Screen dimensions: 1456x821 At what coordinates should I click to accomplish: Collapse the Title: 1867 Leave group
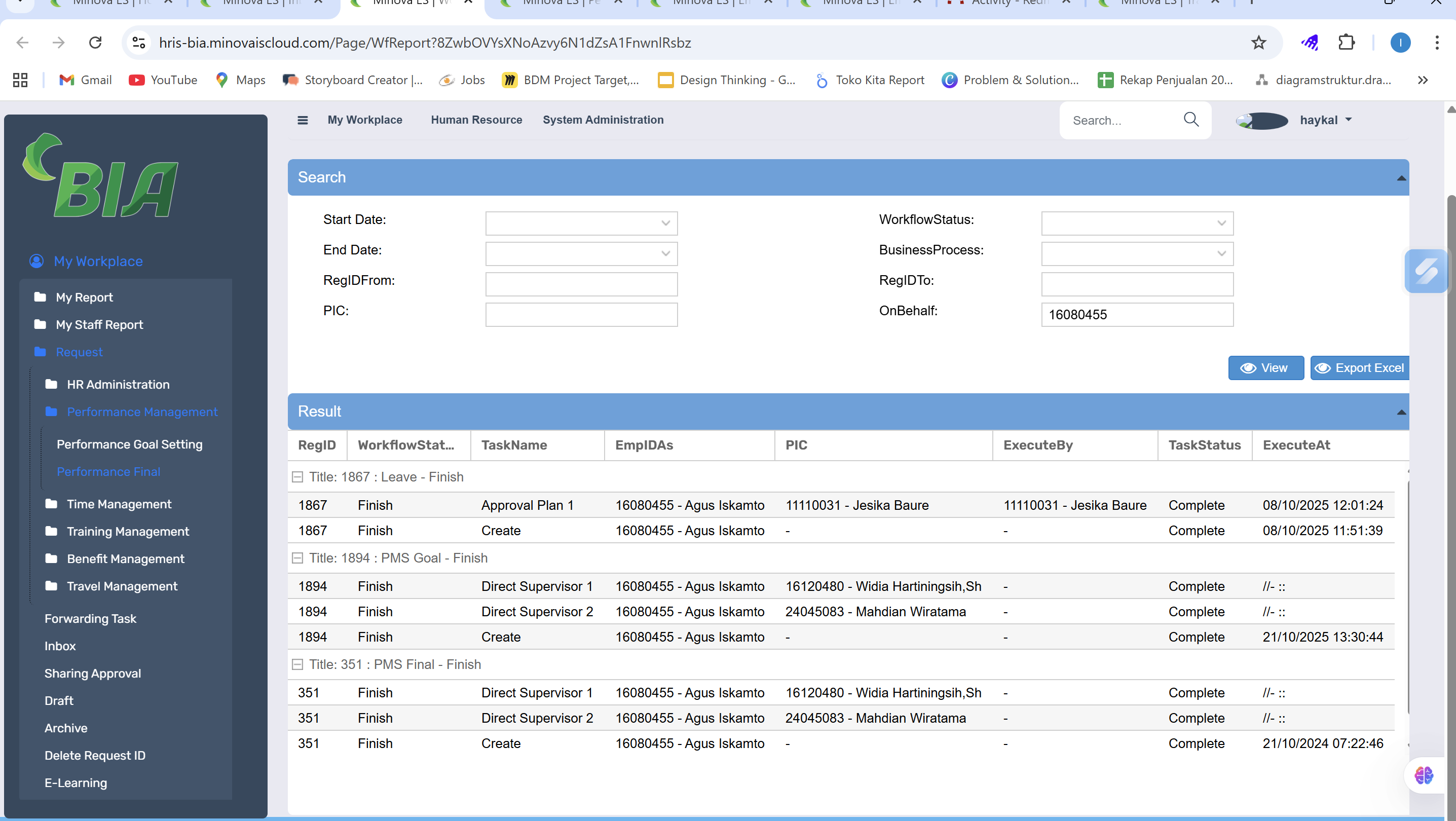pyautogui.click(x=297, y=477)
